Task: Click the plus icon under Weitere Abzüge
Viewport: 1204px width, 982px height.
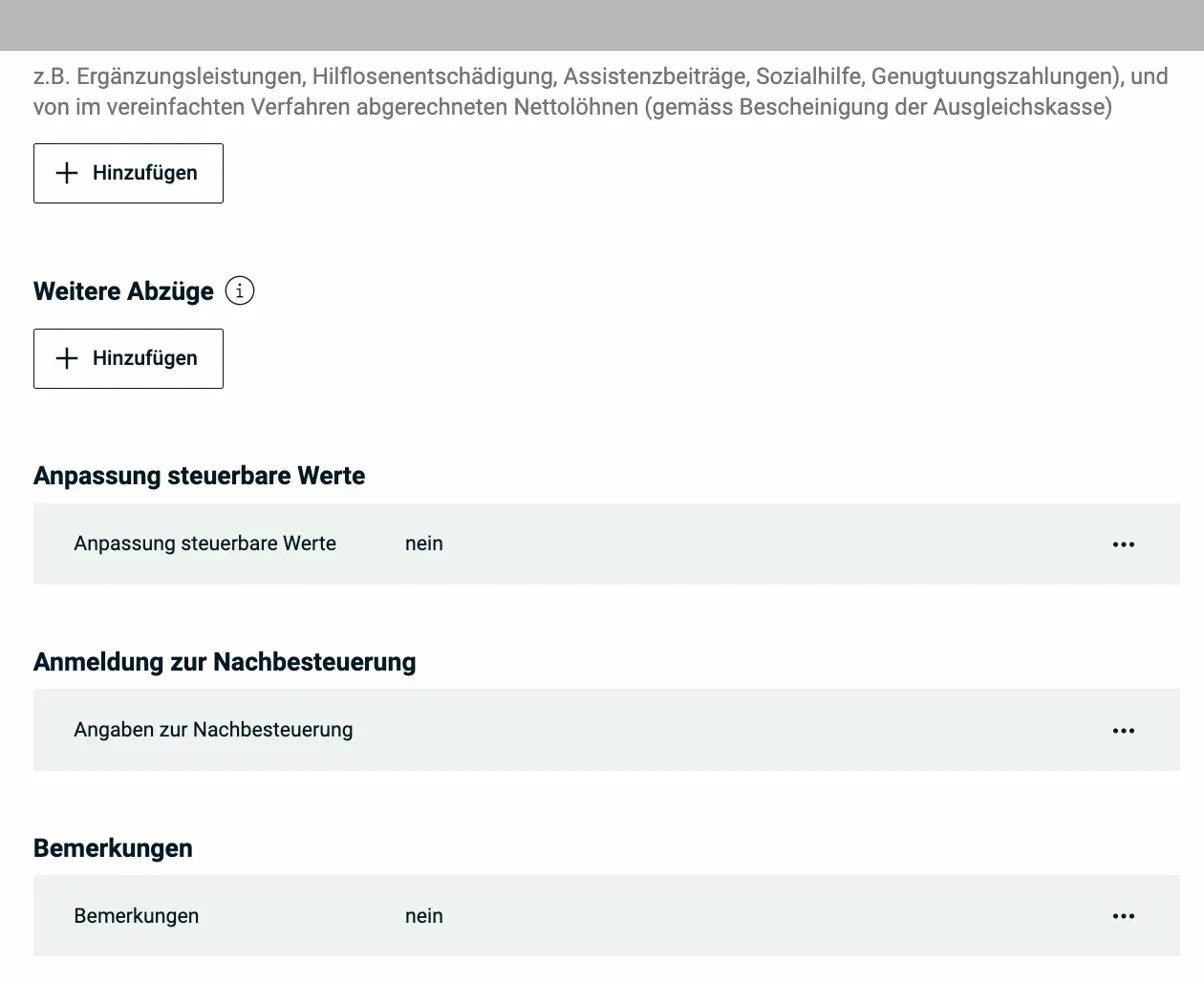Action: 66,358
